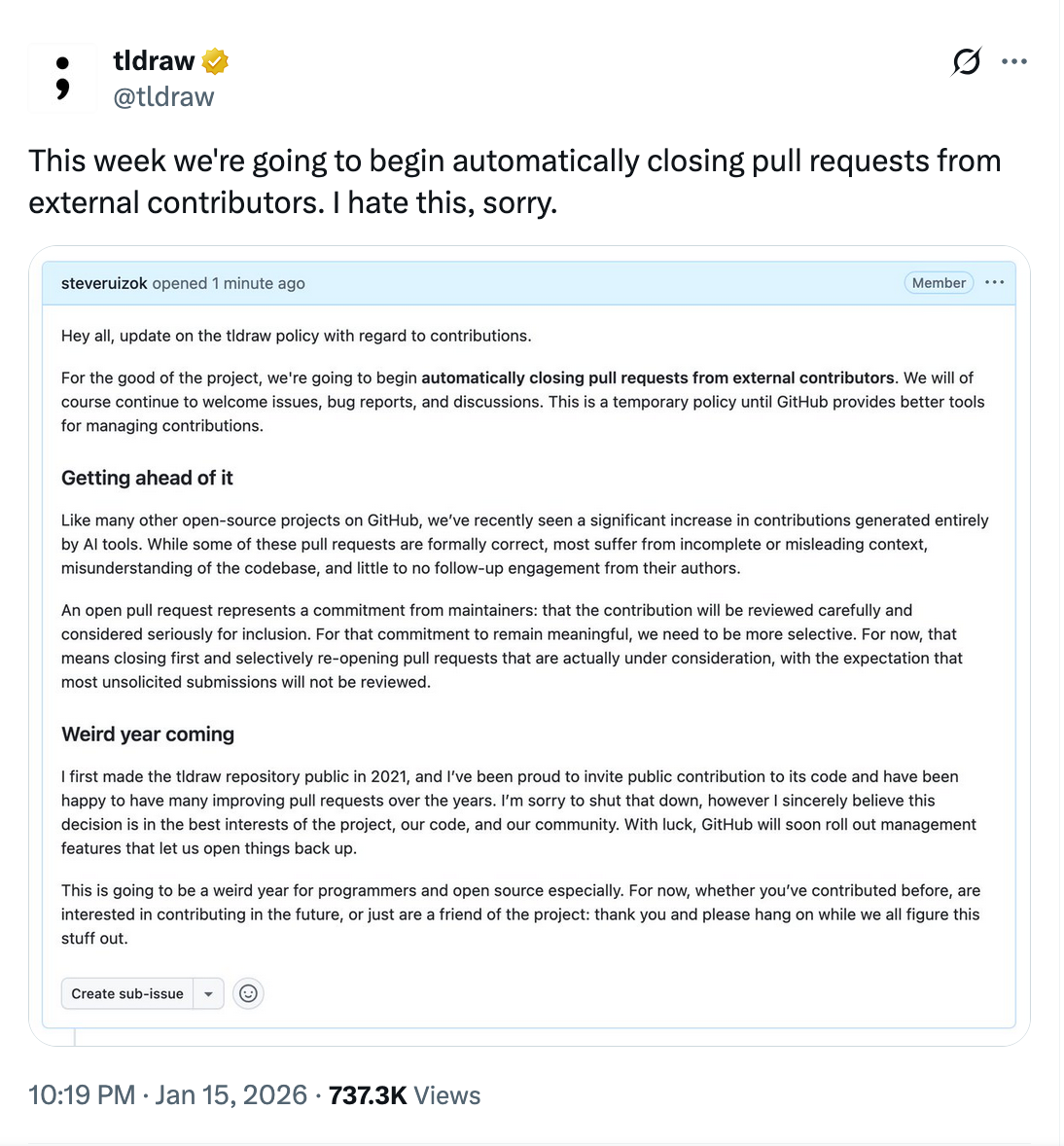Add an emoji reaction to the issue
The width and height of the screenshot is (1064, 1146).
coord(249,993)
